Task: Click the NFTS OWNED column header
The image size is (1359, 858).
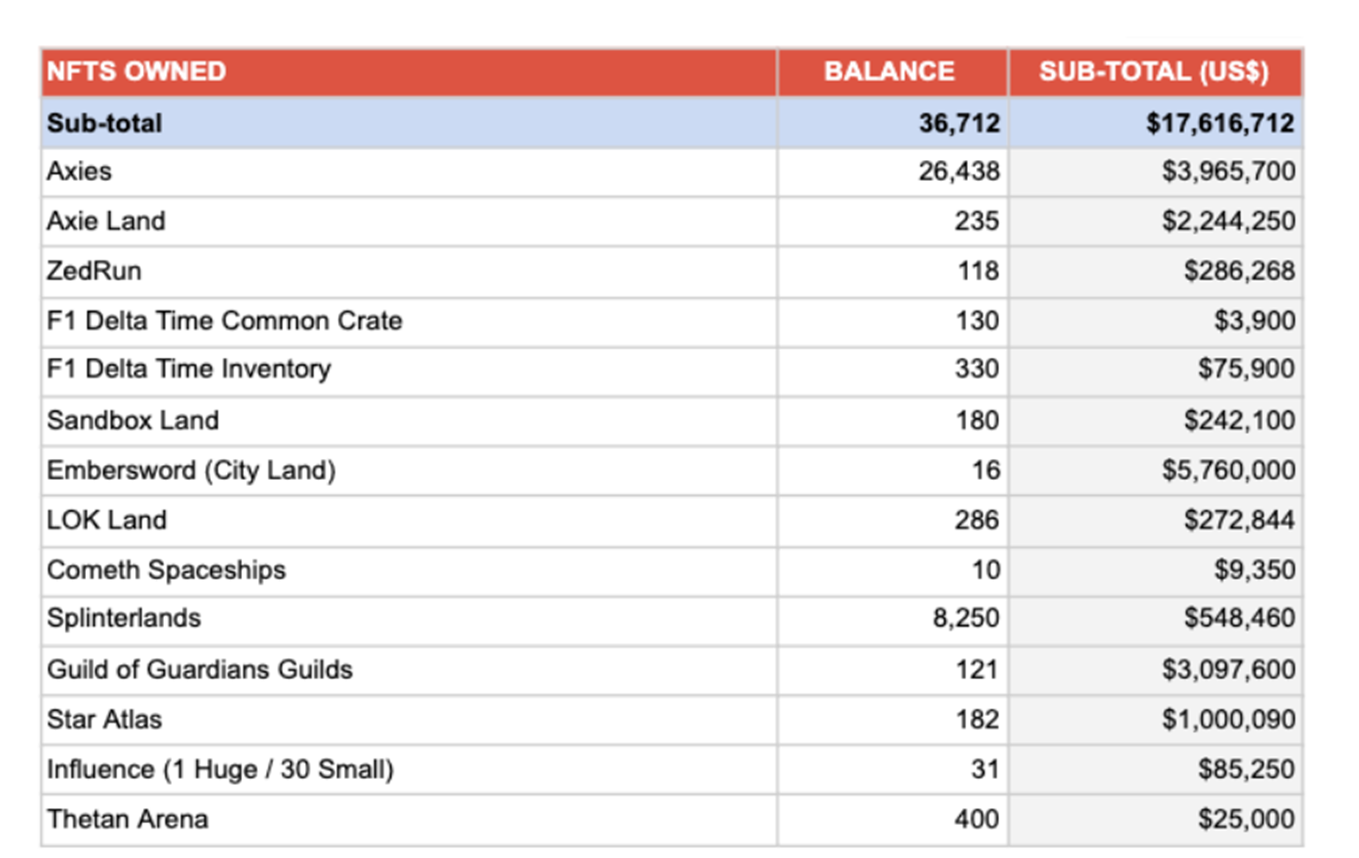Action: pyautogui.click(x=409, y=72)
